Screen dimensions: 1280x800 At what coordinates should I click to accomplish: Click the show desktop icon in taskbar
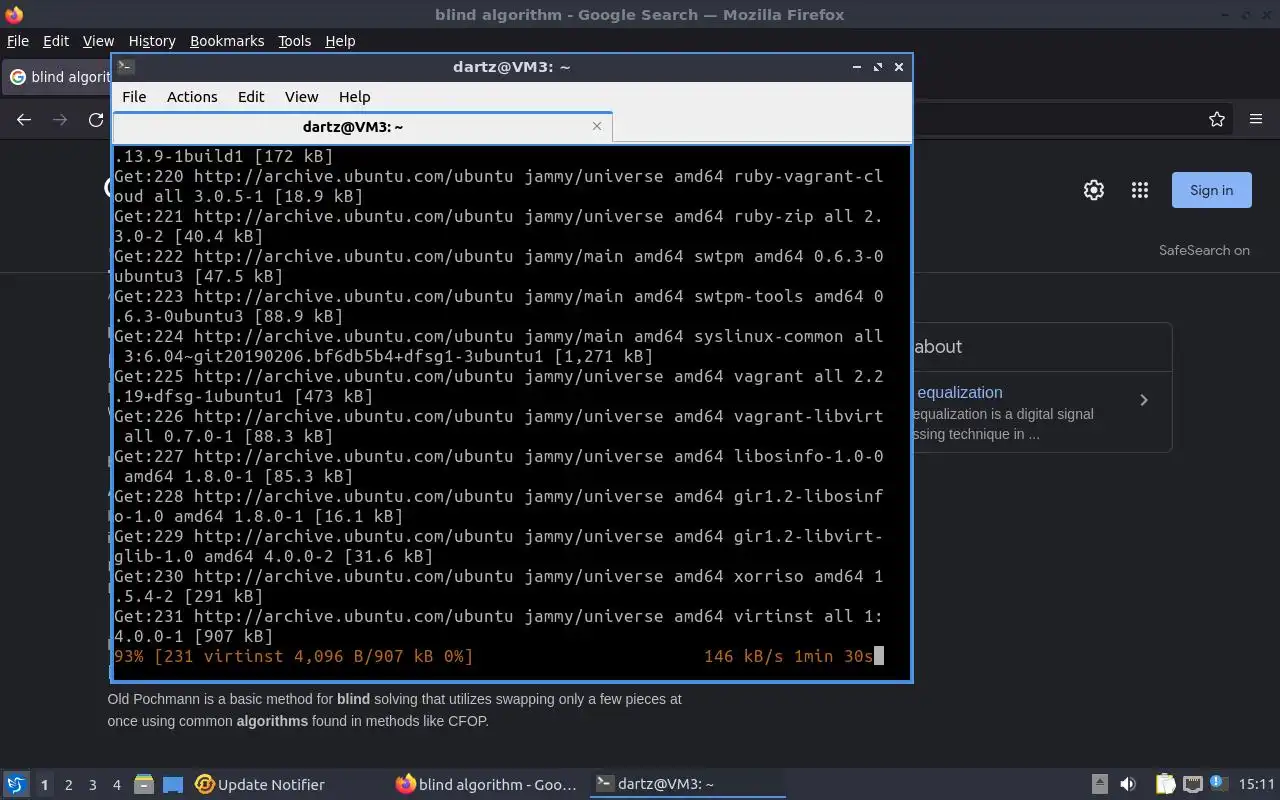click(173, 785)
